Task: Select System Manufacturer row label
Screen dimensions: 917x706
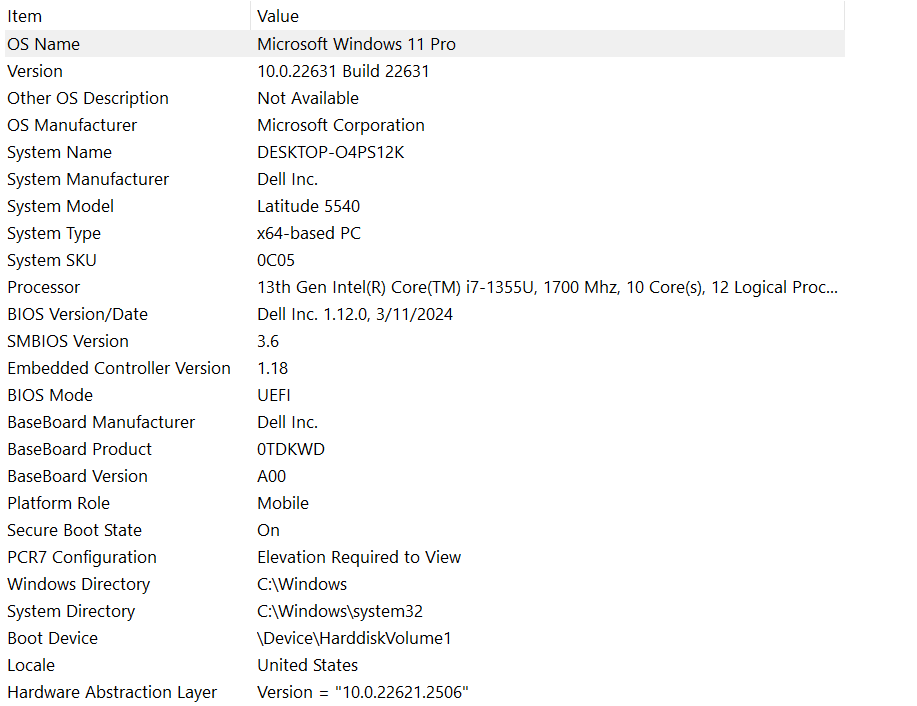Action: pyautogui.click(x=88, y=179)
